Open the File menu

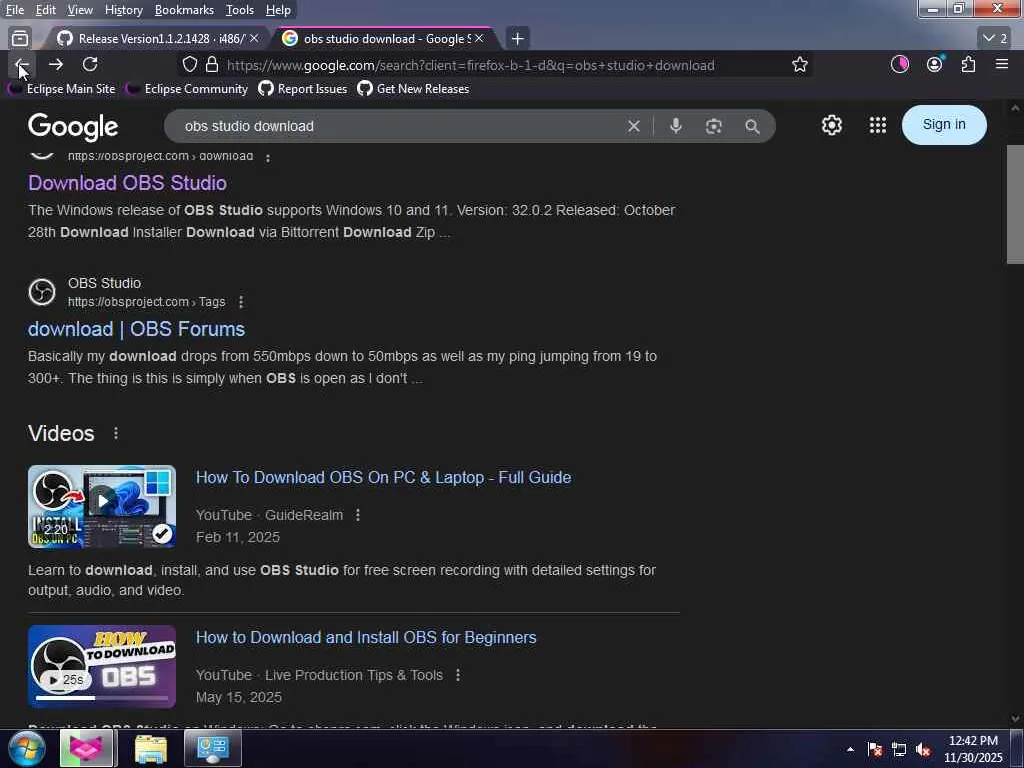15,10
